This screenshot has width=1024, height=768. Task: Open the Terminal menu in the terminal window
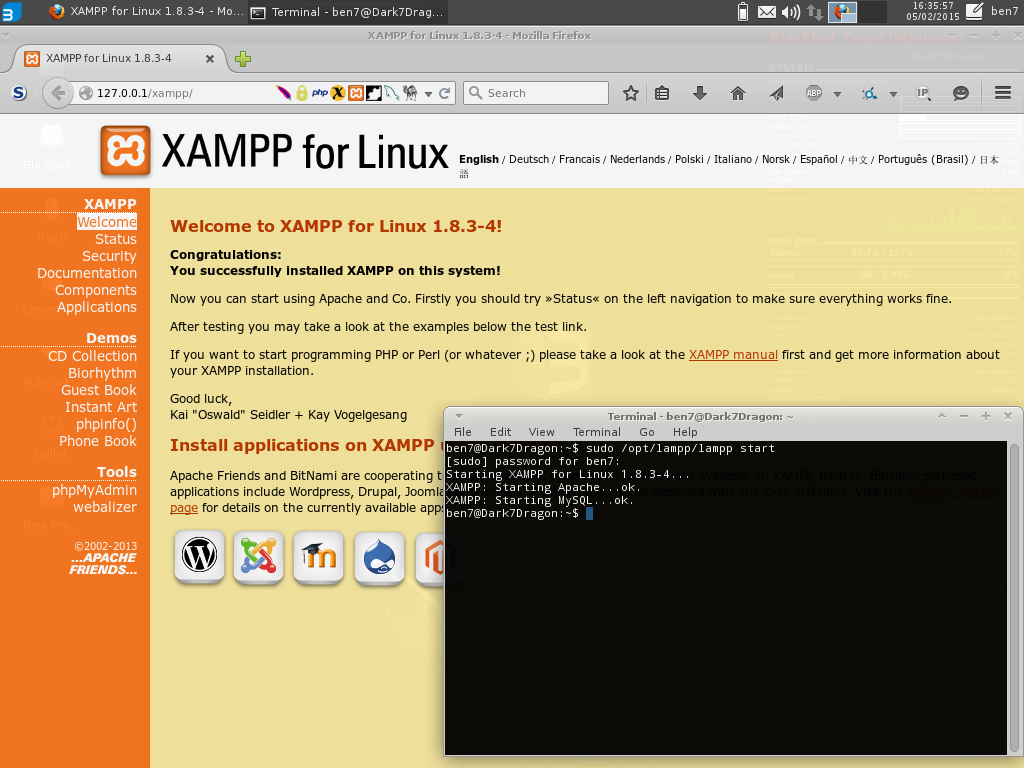pos(596,432)
